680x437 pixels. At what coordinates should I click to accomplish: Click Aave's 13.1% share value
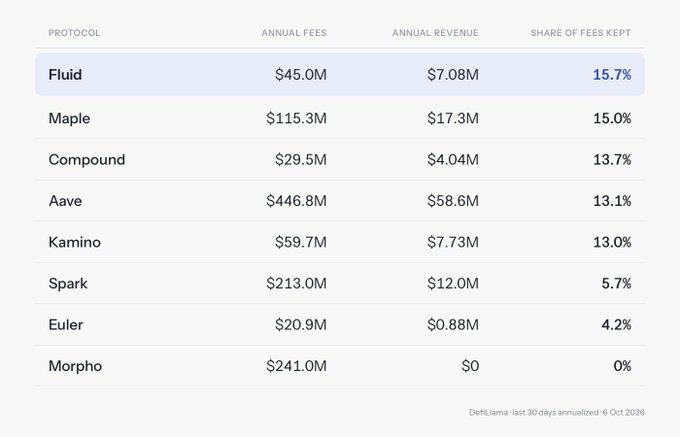612,201
